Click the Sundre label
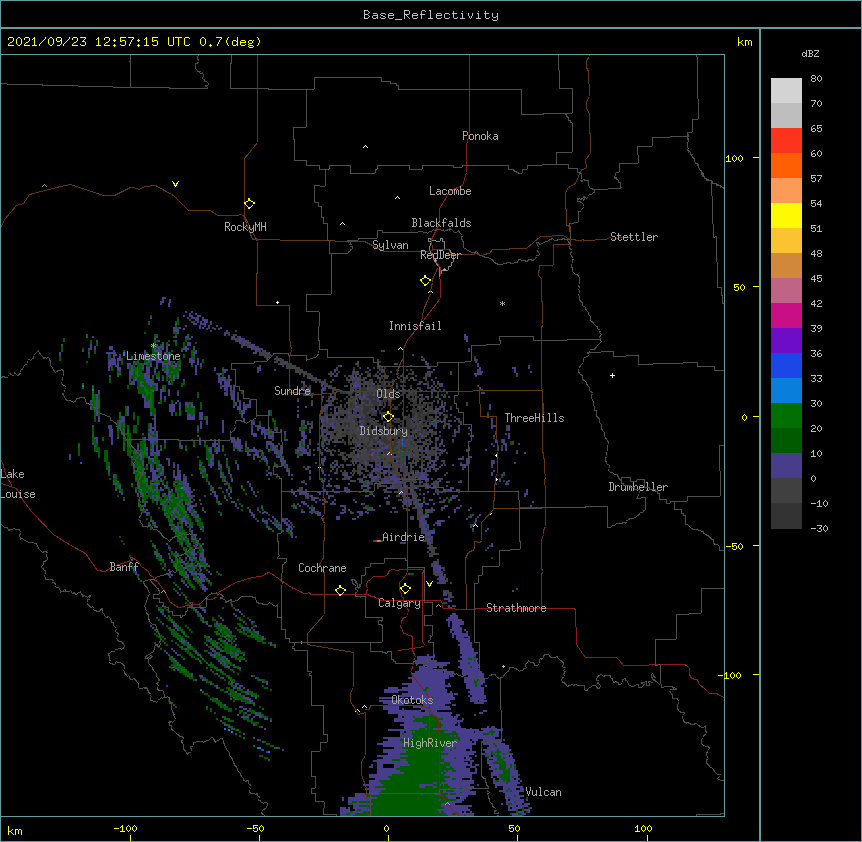The image size is (862, 842). (x=292, y=391)
